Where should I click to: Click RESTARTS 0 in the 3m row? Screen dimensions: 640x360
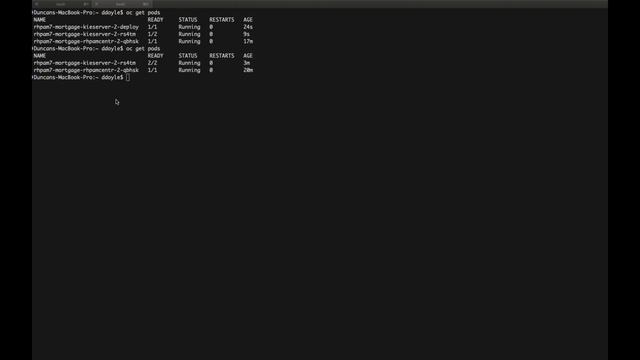[x=211, y=63]
